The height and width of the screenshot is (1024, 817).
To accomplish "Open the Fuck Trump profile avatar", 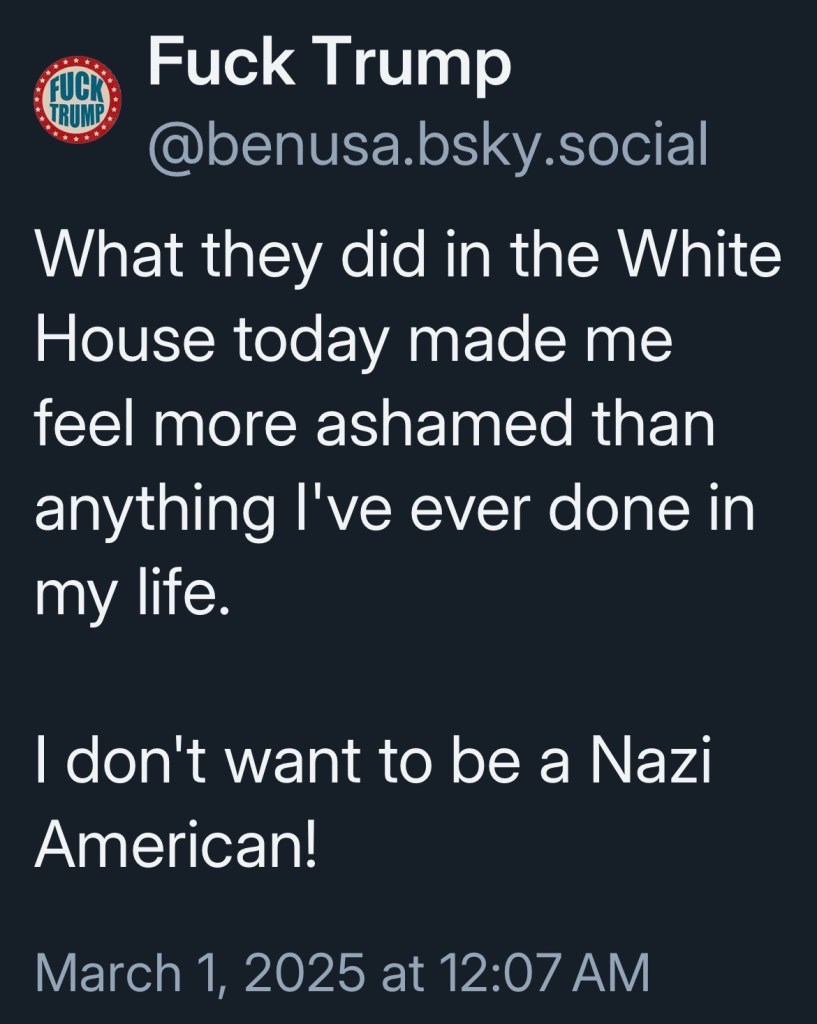I will (x=77, y=100).
